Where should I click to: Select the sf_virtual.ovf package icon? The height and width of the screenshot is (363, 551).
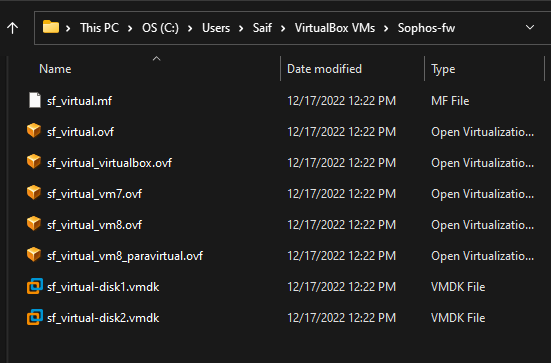34,131
